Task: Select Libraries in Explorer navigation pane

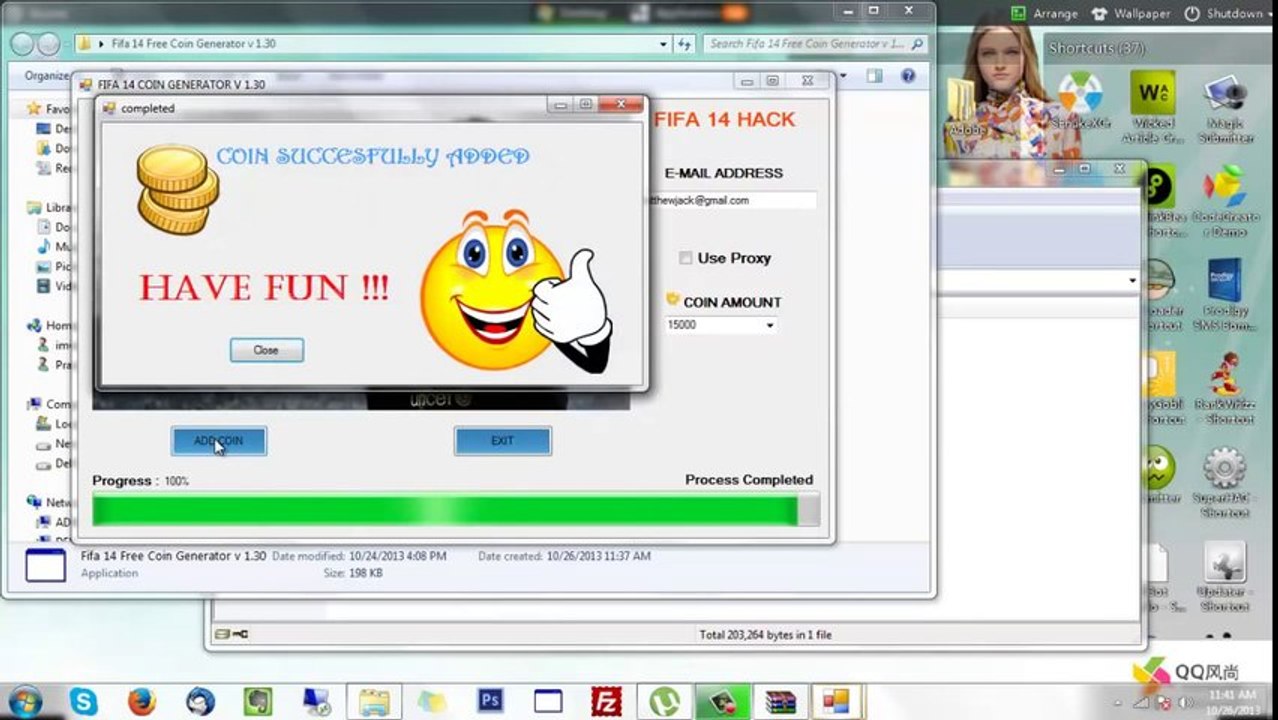Action: coord(50,207)
